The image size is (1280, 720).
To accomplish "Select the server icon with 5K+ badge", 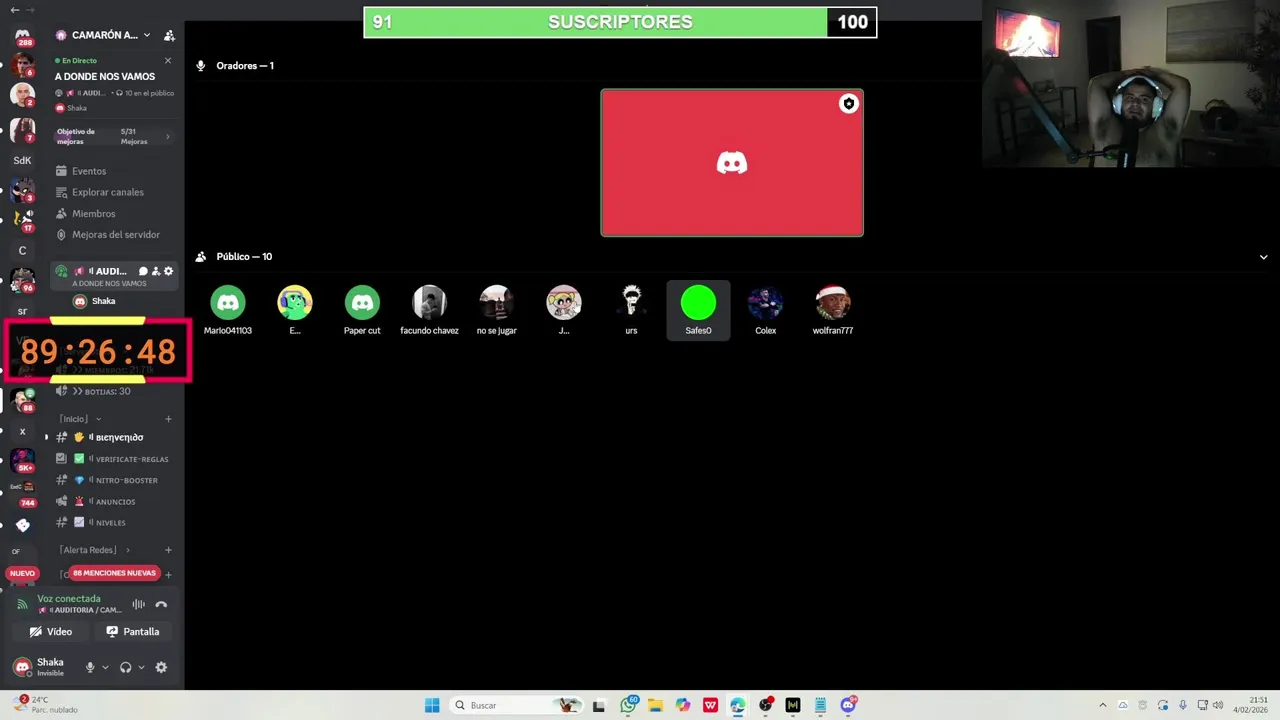I will [x=22, y=461].
